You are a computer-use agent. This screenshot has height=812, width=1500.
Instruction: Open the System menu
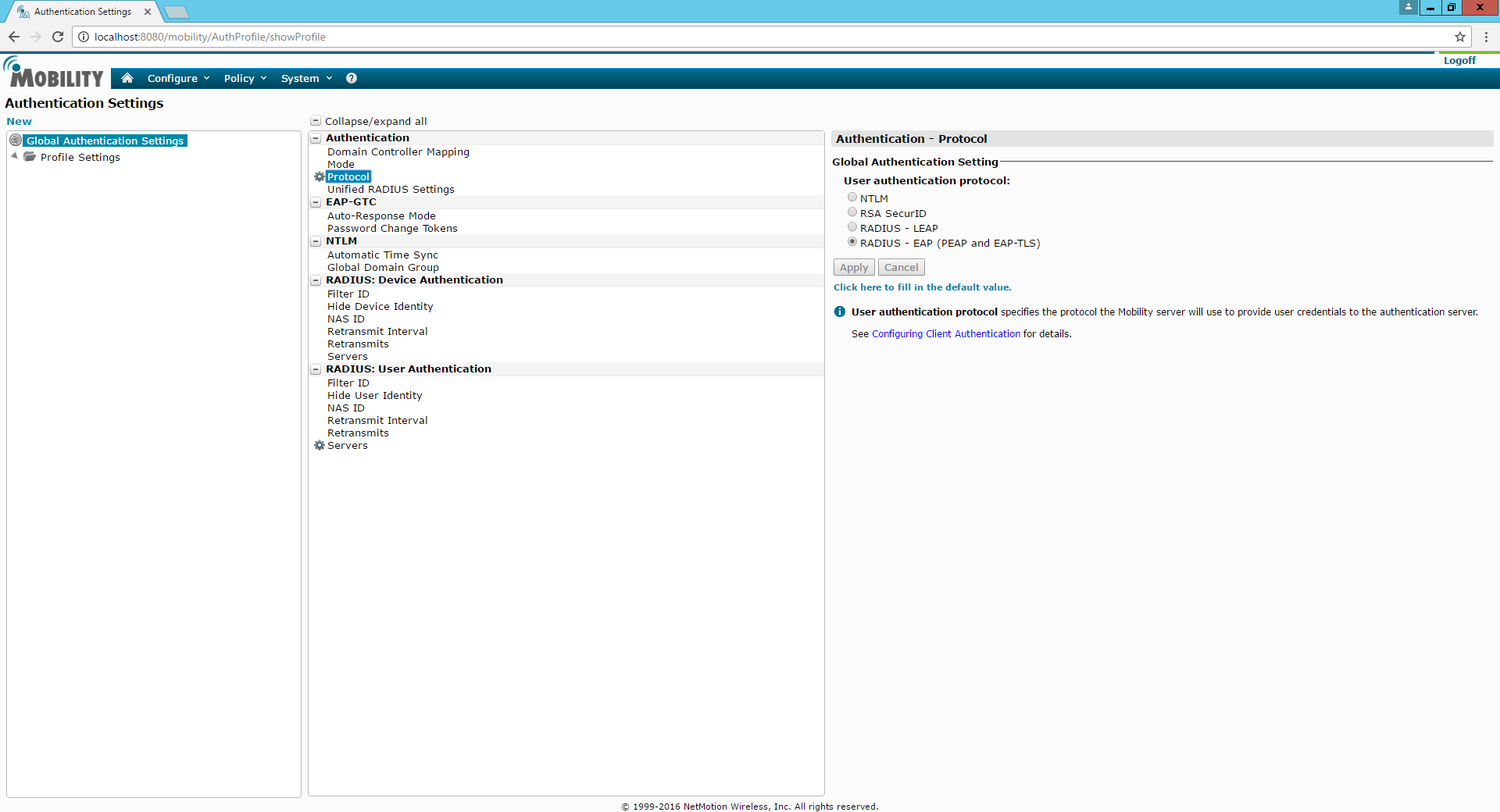[305, 78]
